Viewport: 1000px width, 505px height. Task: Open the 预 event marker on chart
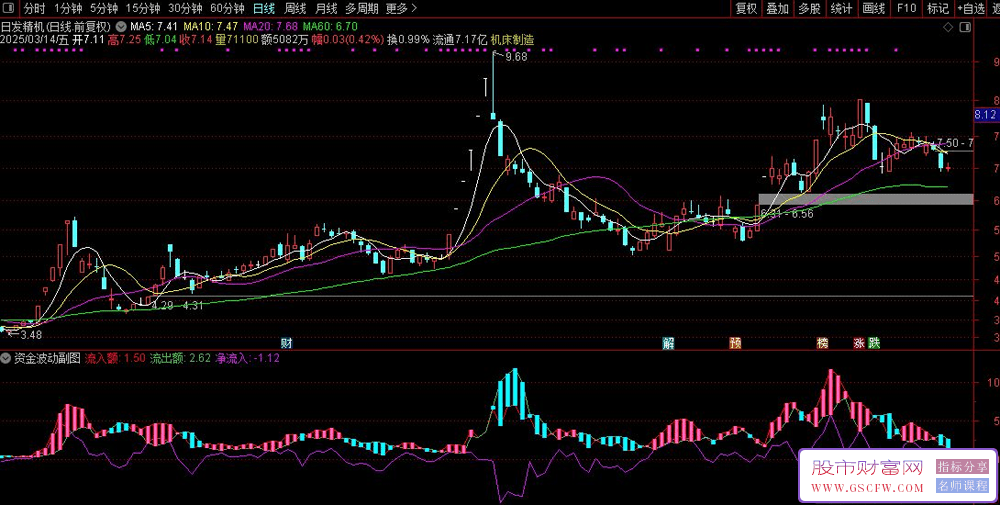(735, 343)
